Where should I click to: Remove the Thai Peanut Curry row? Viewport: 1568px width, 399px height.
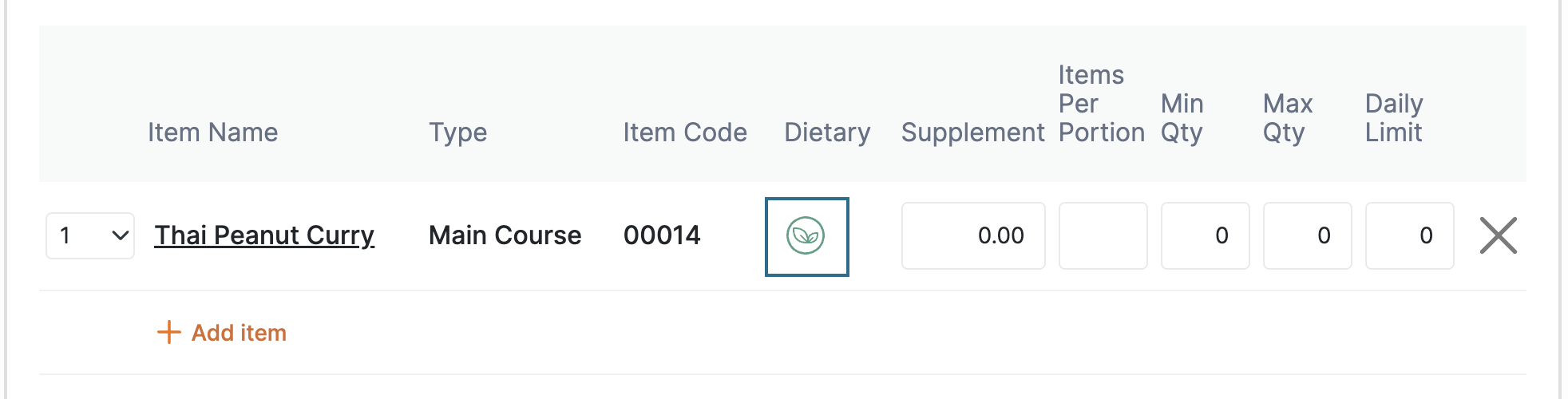click(x=1498, y=235)
